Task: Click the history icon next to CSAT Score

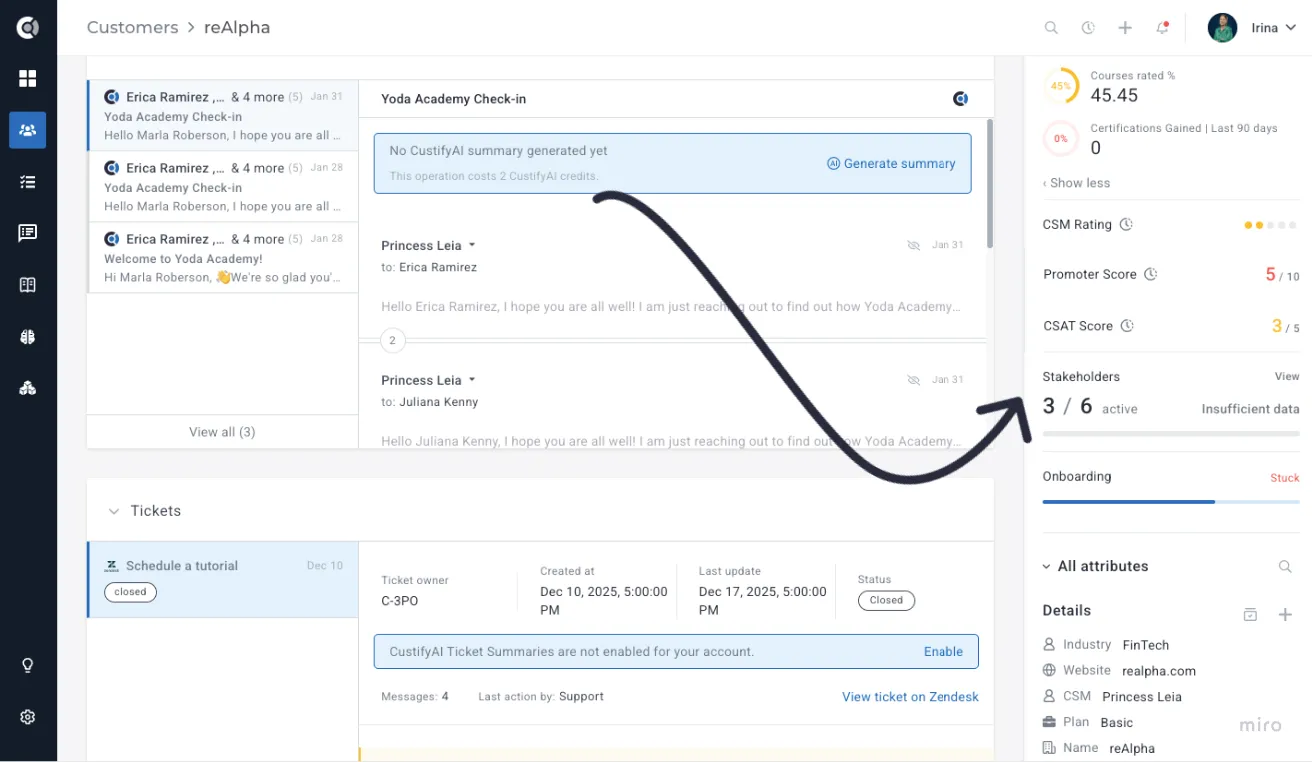Action: (1127, 326)
